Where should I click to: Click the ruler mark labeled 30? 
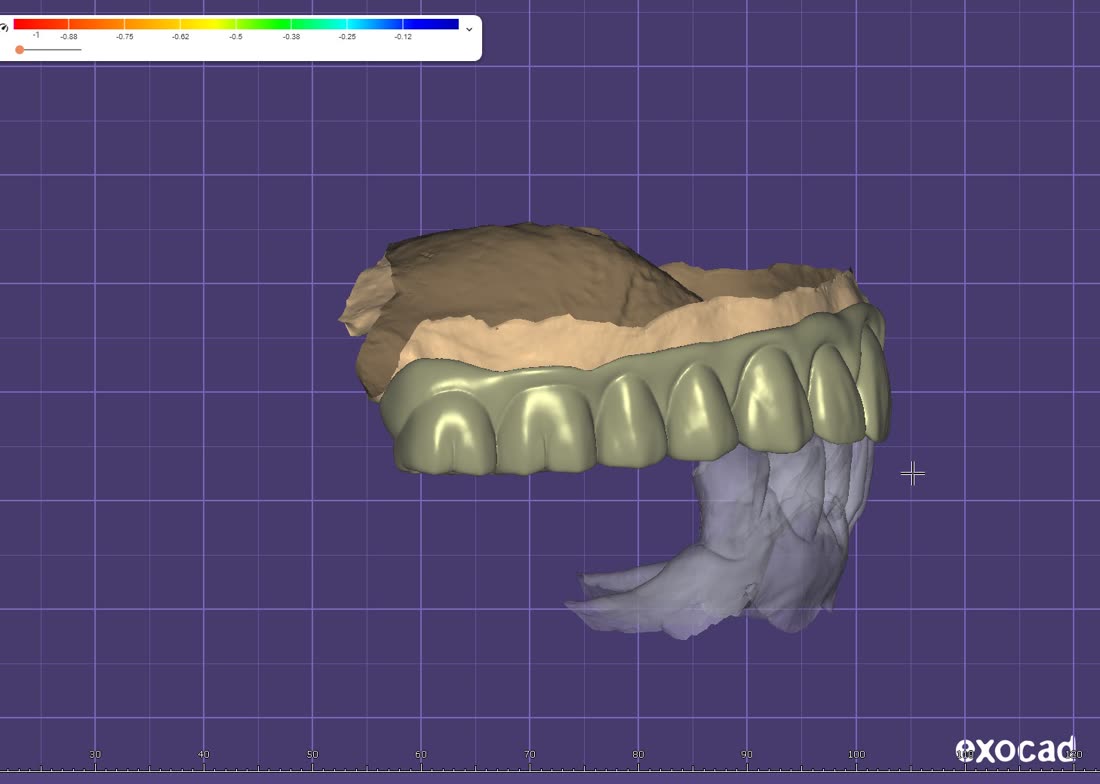[95, 755]
